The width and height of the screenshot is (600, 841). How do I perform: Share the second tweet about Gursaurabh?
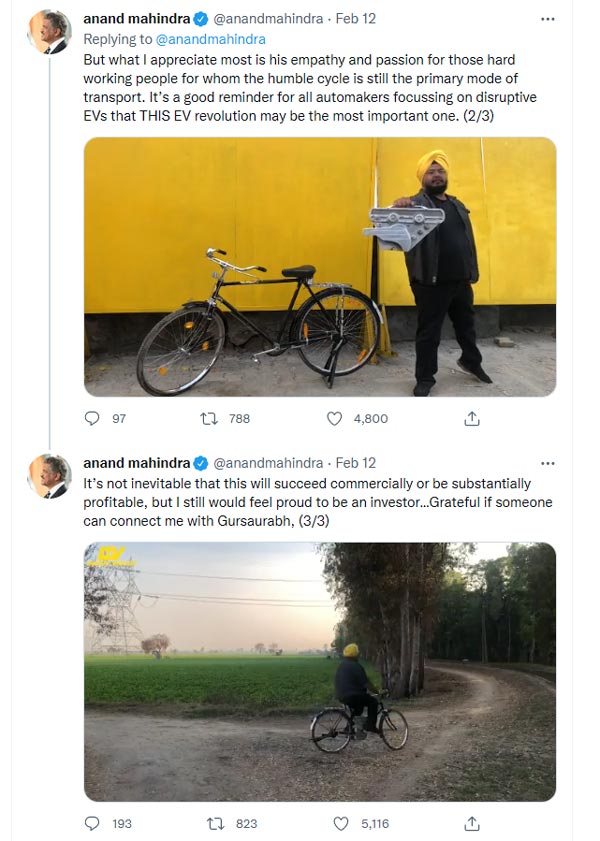(472, 823)
